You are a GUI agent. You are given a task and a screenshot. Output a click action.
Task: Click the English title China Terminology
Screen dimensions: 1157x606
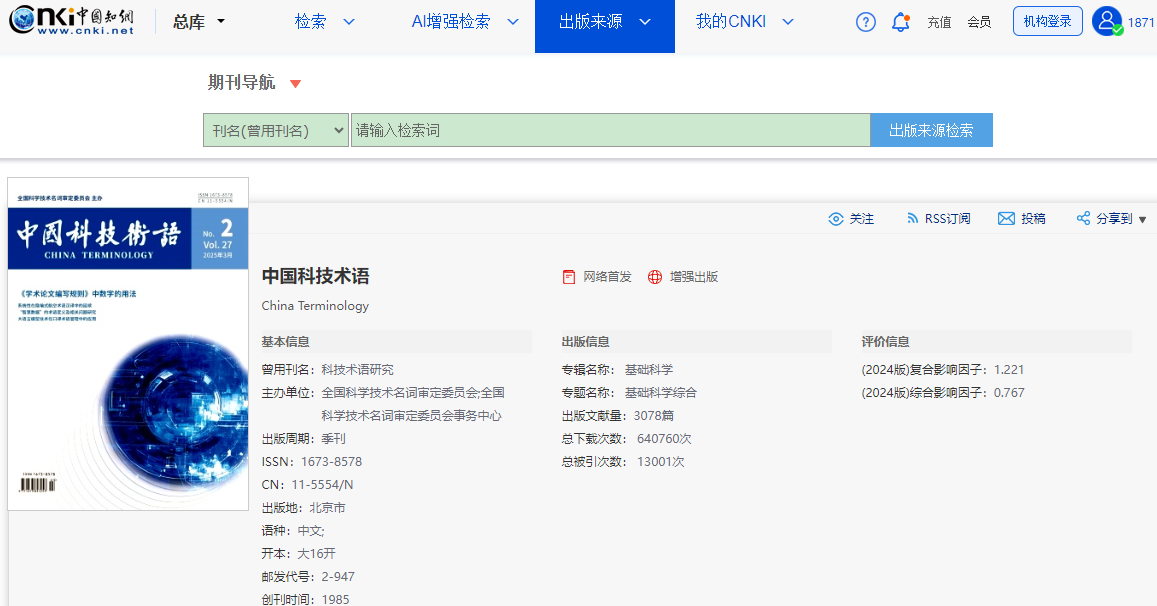(x=315, y=306)
